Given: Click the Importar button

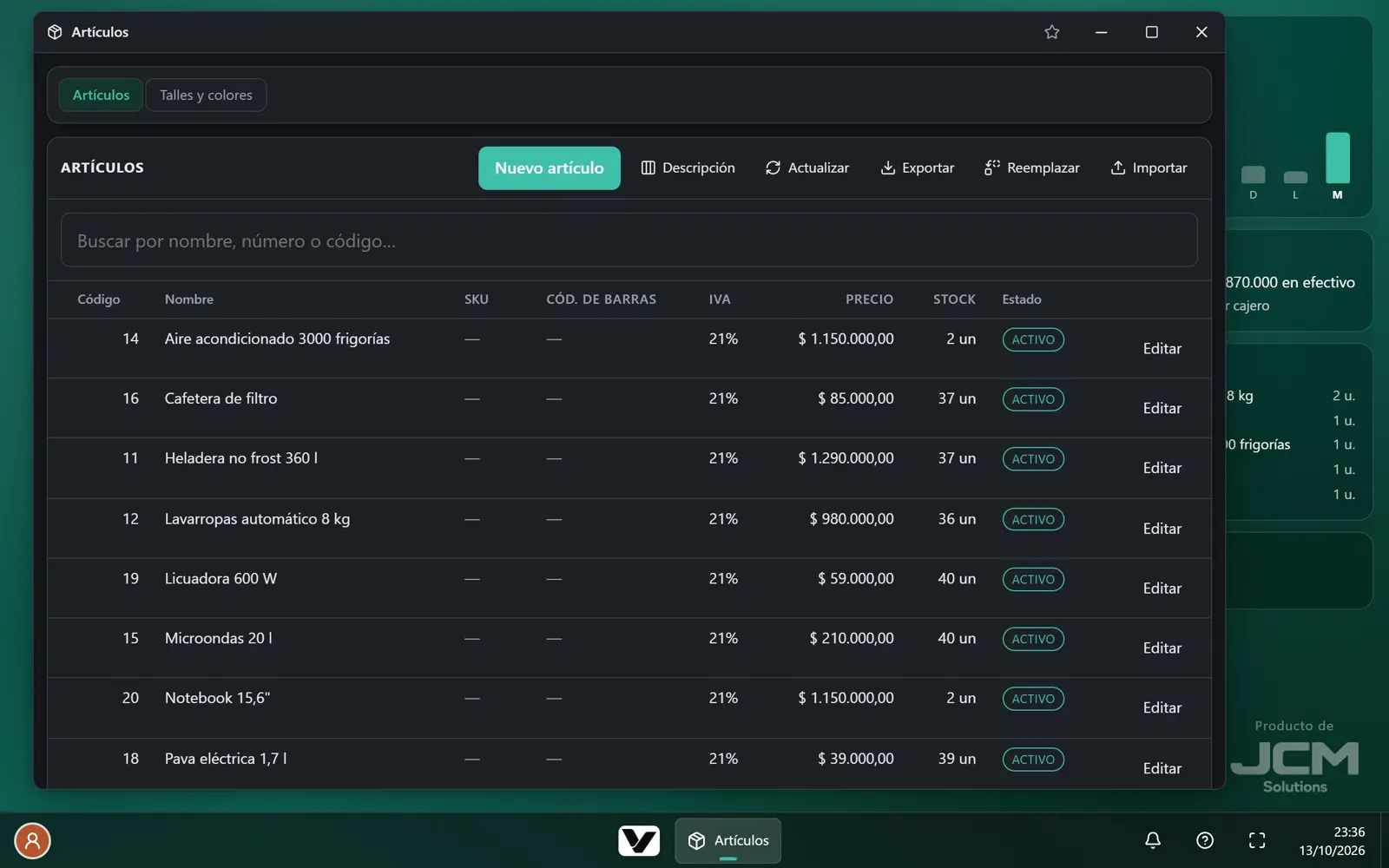Looking at the screenshot, I should pos(1149,168).
